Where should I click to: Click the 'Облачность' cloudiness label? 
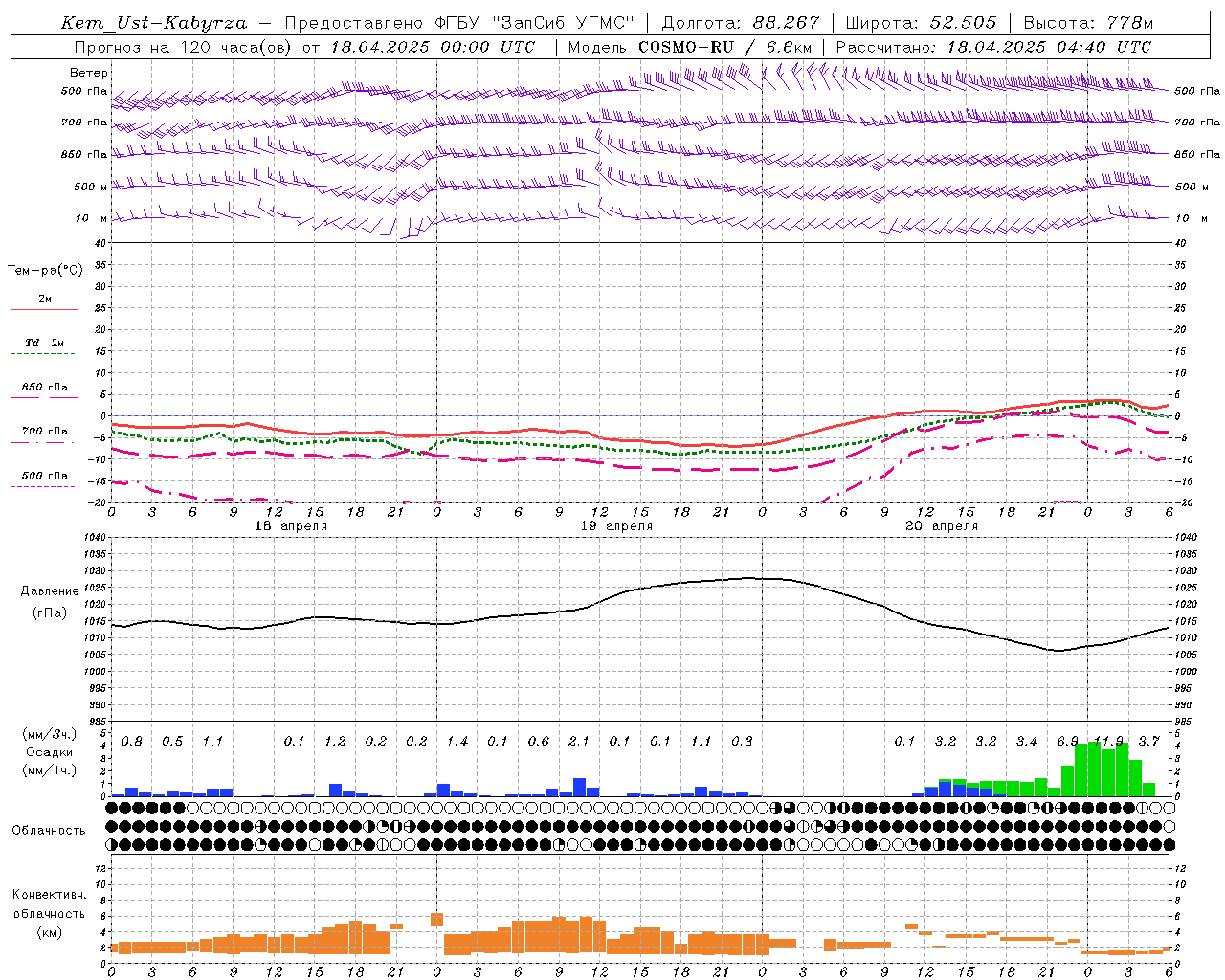[49, 831]
